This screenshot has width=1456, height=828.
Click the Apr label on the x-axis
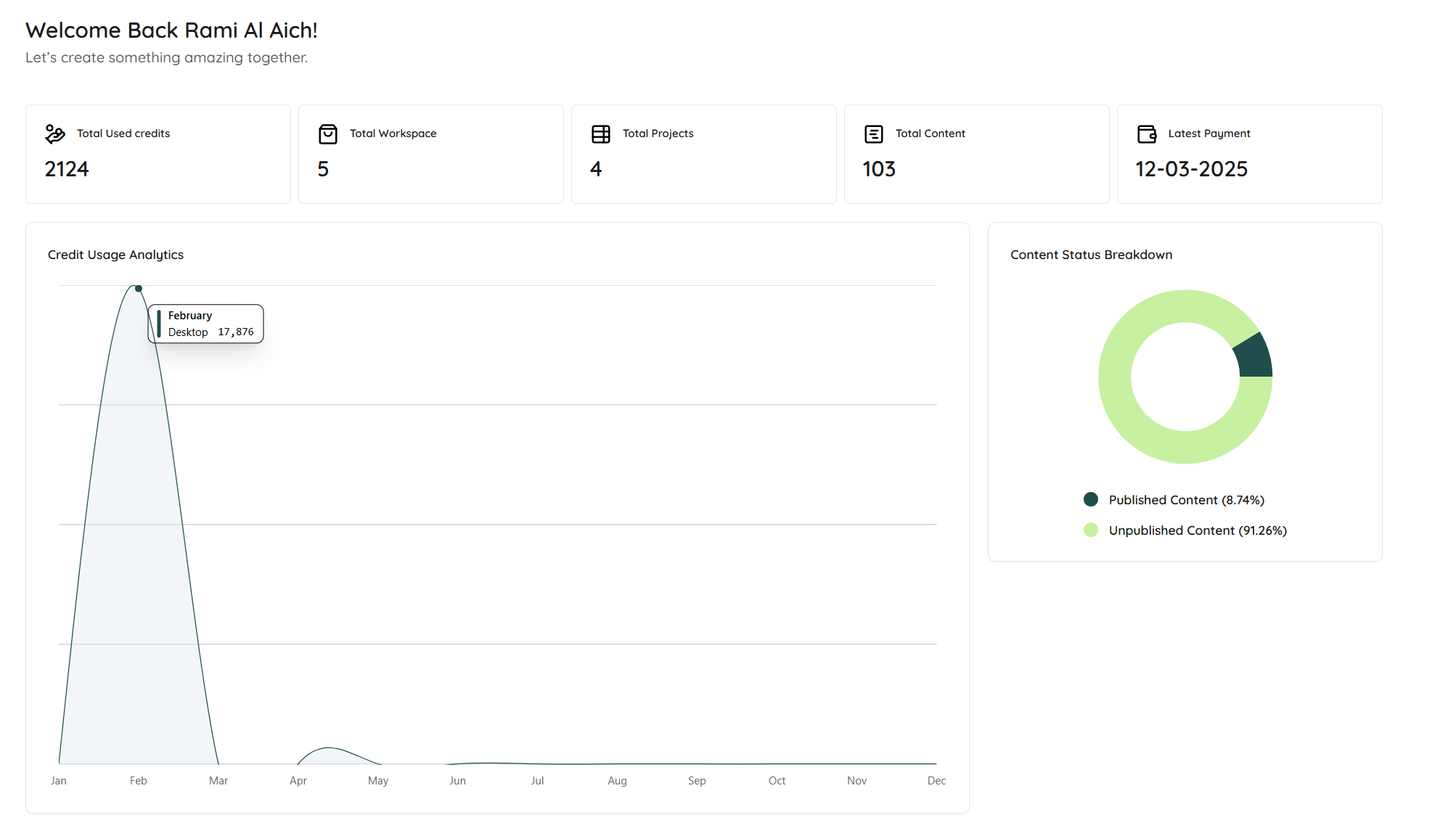tap(298, 781)
